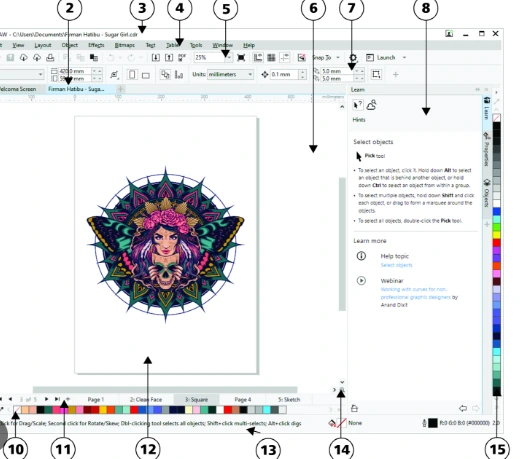Screen dimensions: 524x459
Task: Go to the previous page arrow
Action: (10, 399)
